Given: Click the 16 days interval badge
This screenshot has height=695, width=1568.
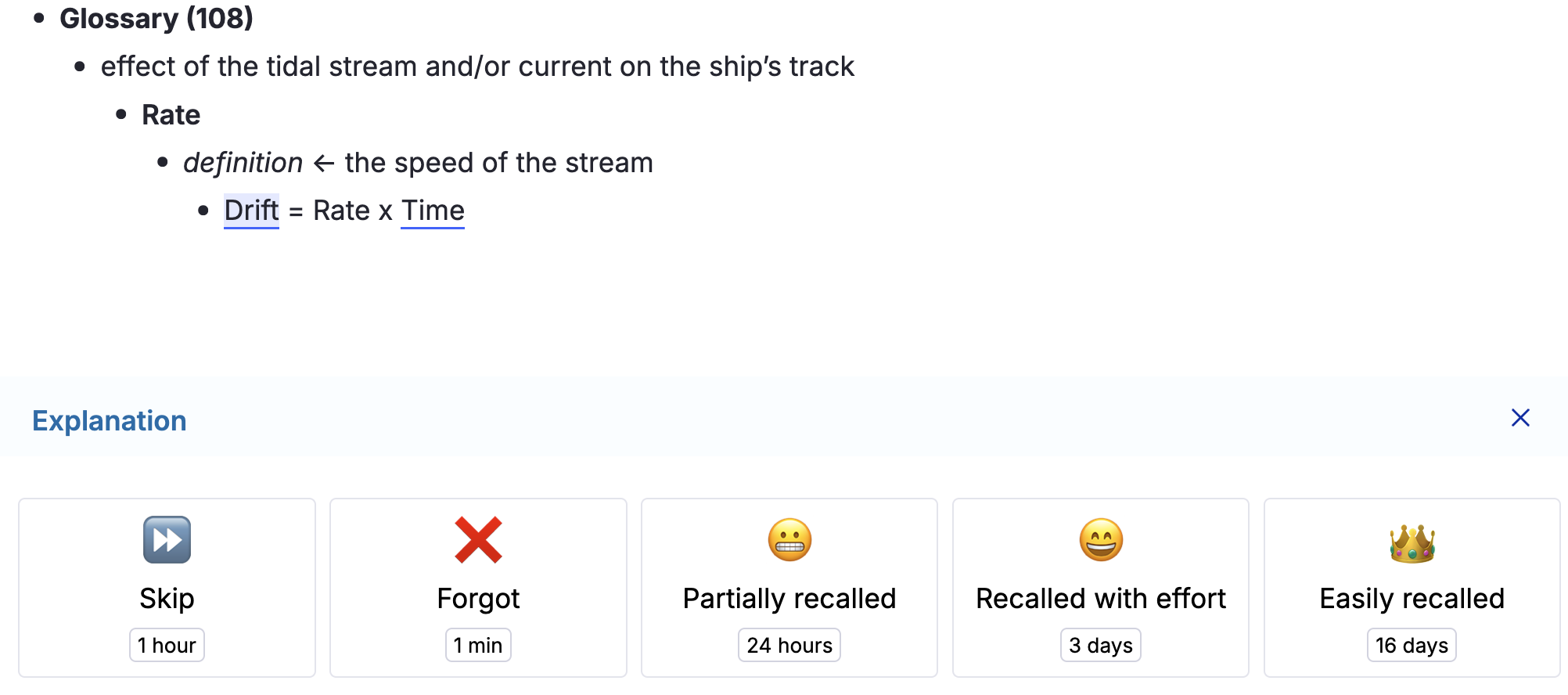Looking at the screenshot, I should pos(1412,645).
